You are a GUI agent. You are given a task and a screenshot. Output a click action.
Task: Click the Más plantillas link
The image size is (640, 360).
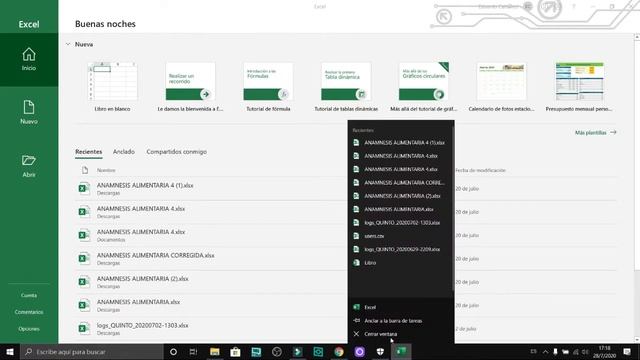(x=596, y=133)
